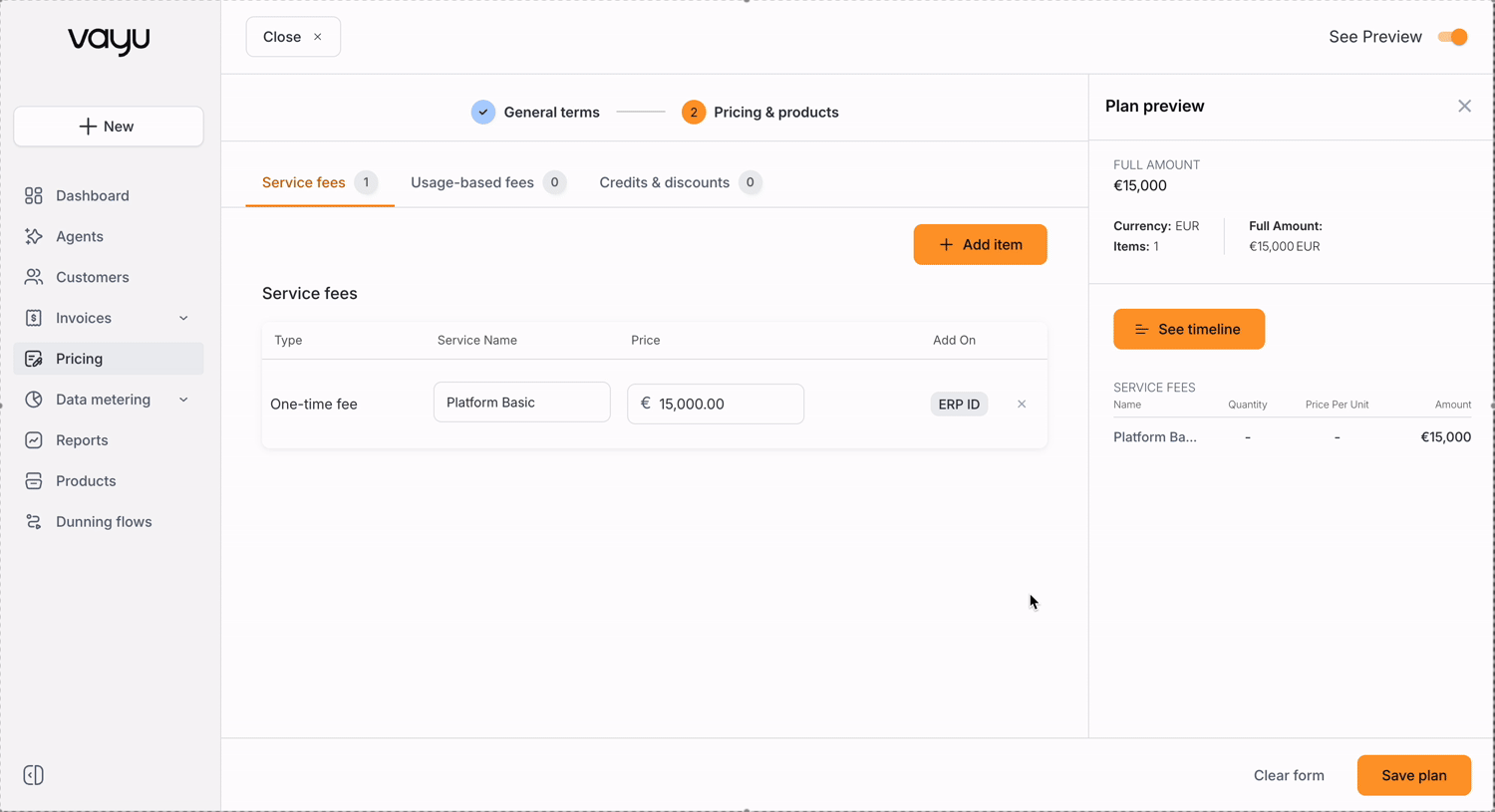Click the price field showing 15,000.00

(716, 404)
